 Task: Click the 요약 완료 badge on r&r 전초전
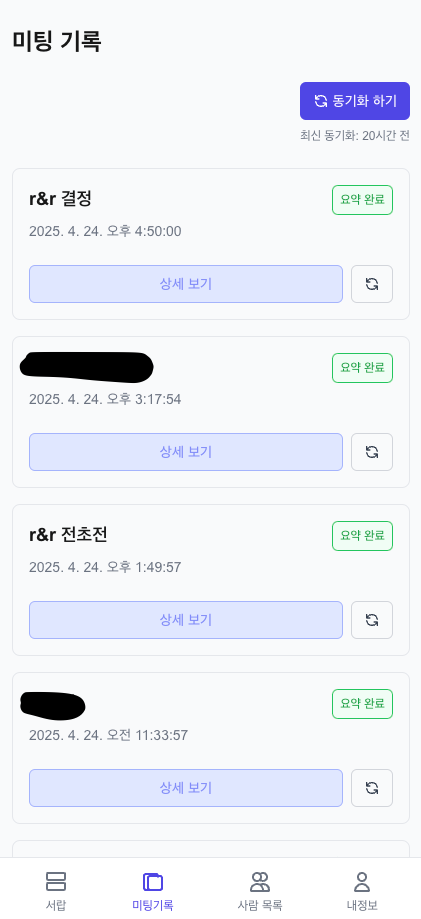[x=362, y=536]
